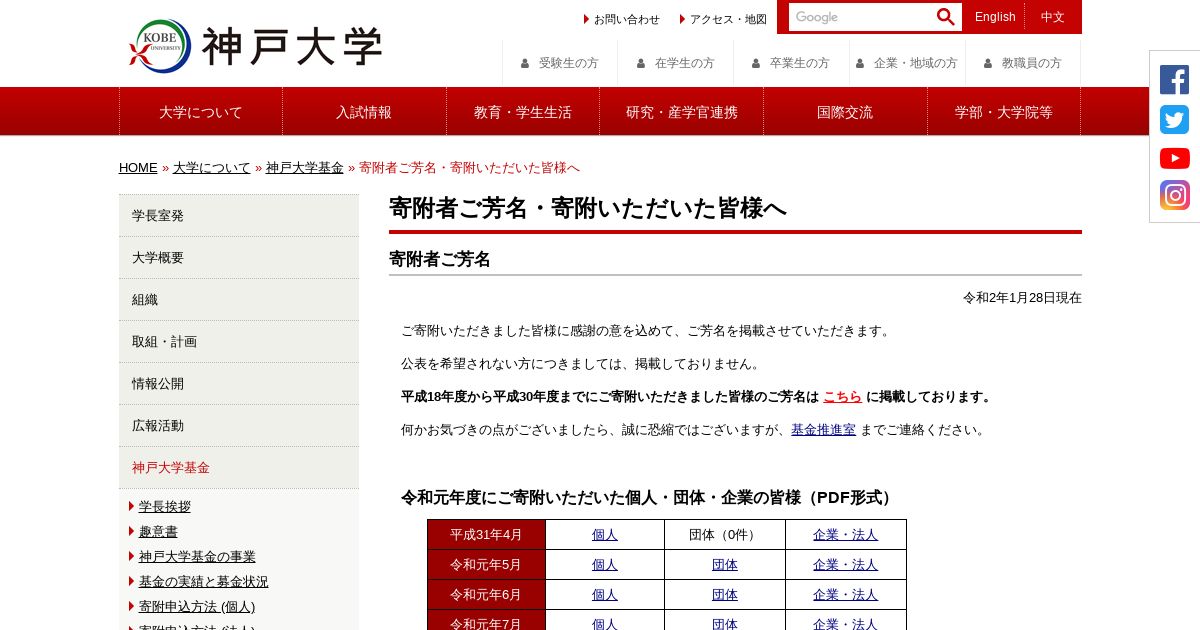Open 寄附申込方法 (個人) sidebar sublink
Viewport: 1200px width, 630px height.
[197, 606]
